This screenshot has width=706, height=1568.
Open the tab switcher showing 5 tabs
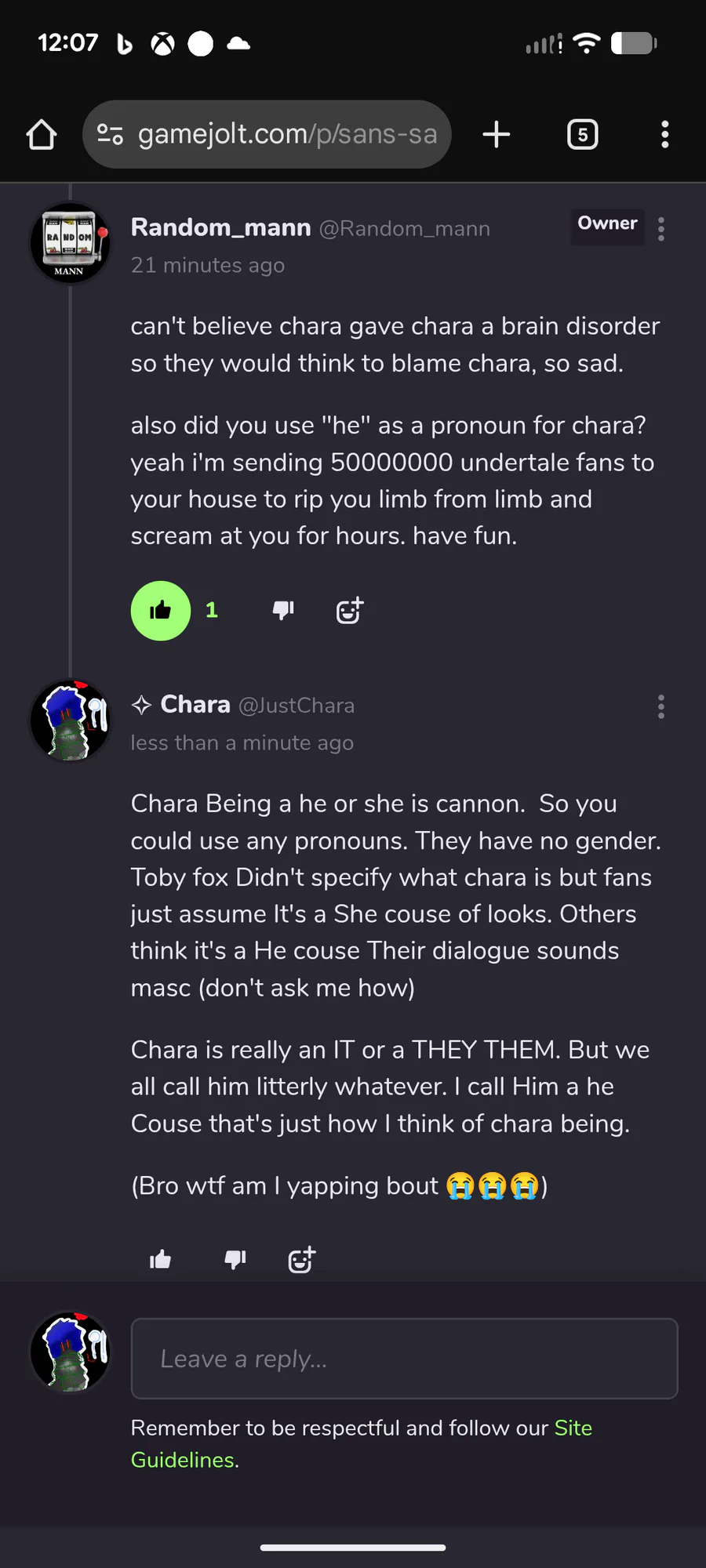click(582, 135)
